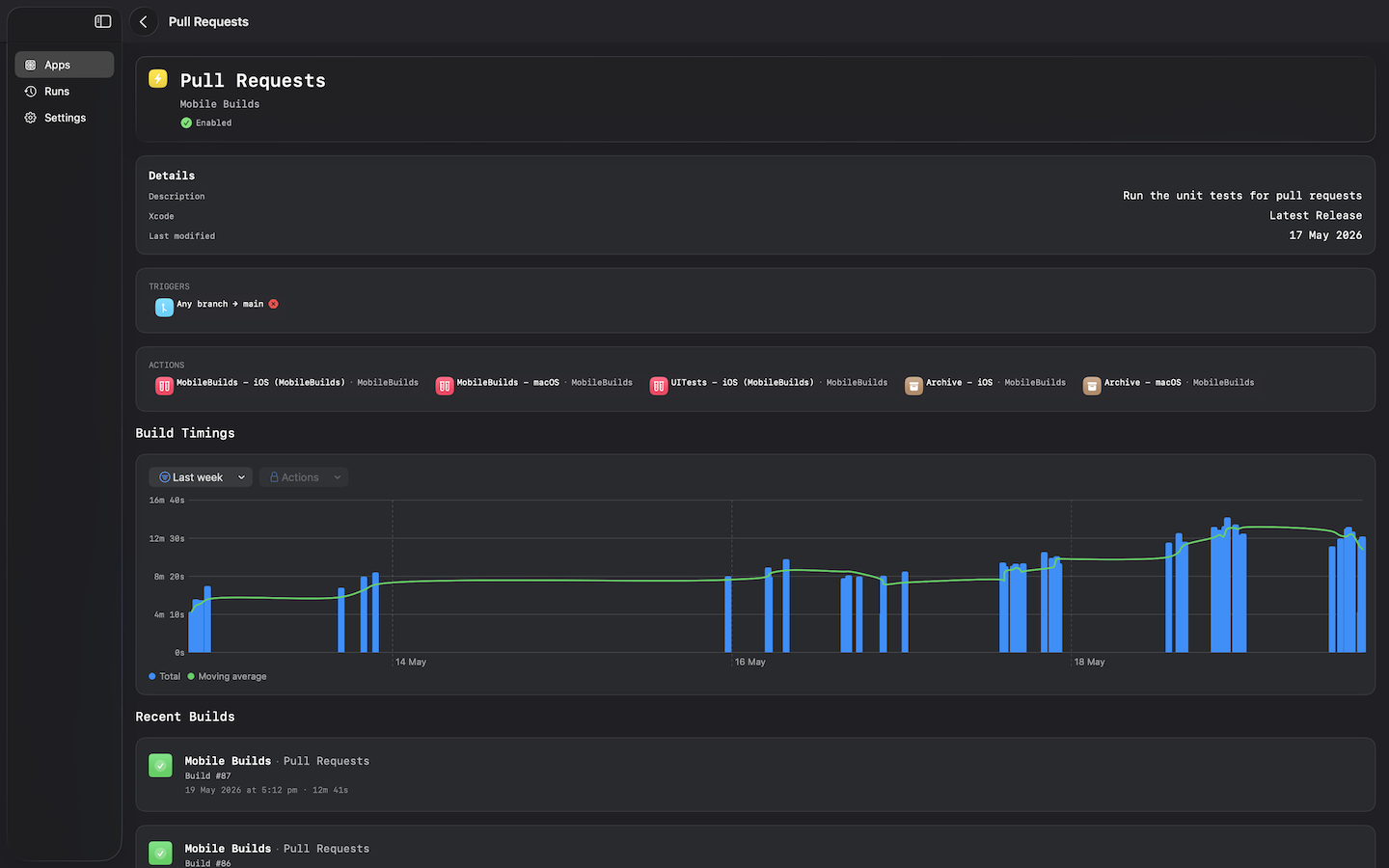Select Archive – macOS action label
Viewport: 1389px width, 868px height.
pos(1143,383)
